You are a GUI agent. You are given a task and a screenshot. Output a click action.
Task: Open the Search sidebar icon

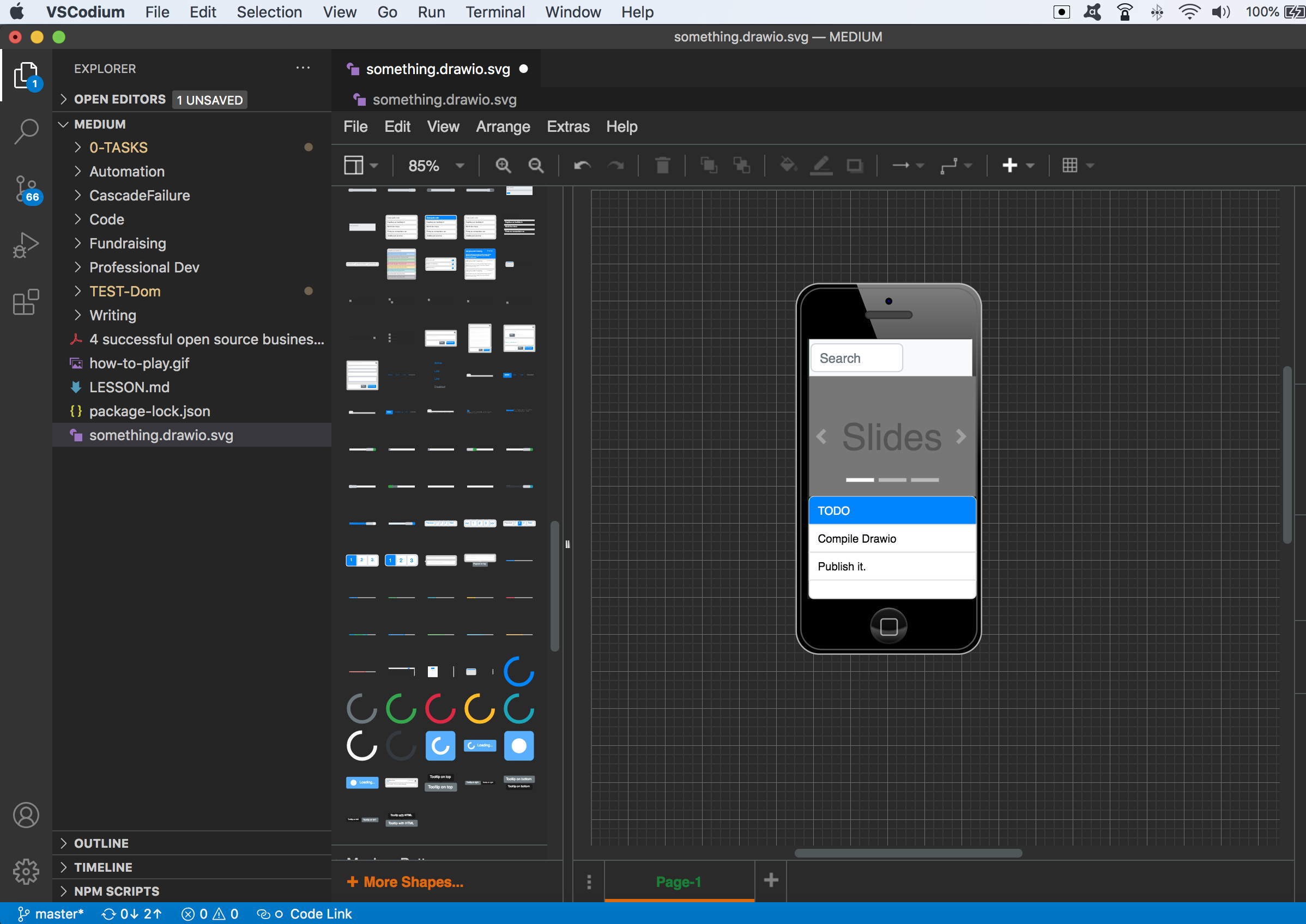26,131
